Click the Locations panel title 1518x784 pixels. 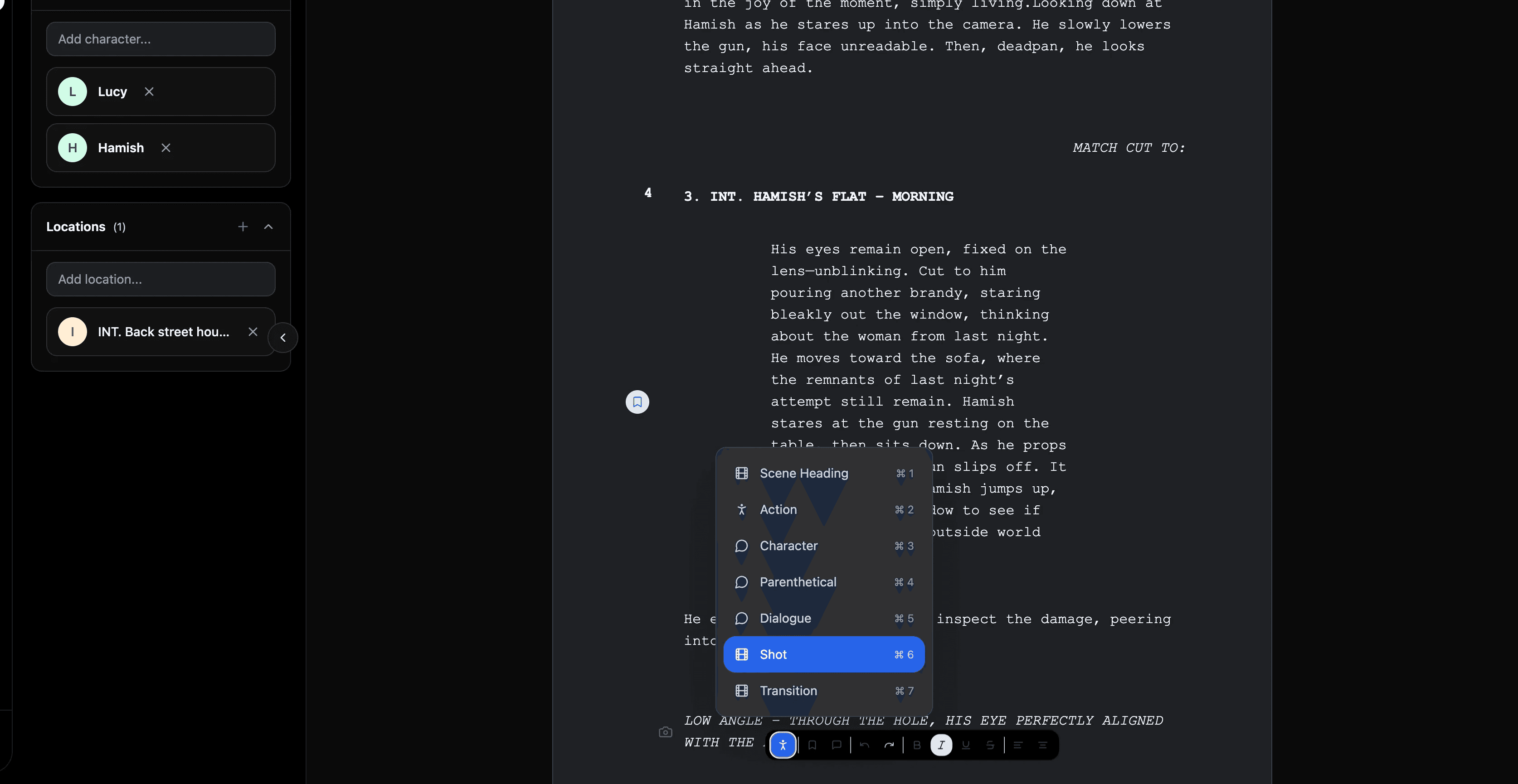click(76, 227)
